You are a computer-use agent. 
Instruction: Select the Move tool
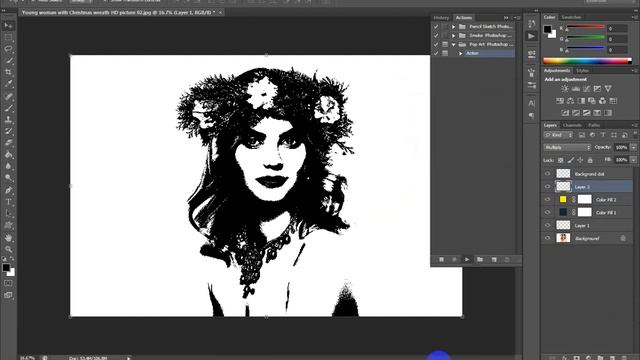point(8,26)
